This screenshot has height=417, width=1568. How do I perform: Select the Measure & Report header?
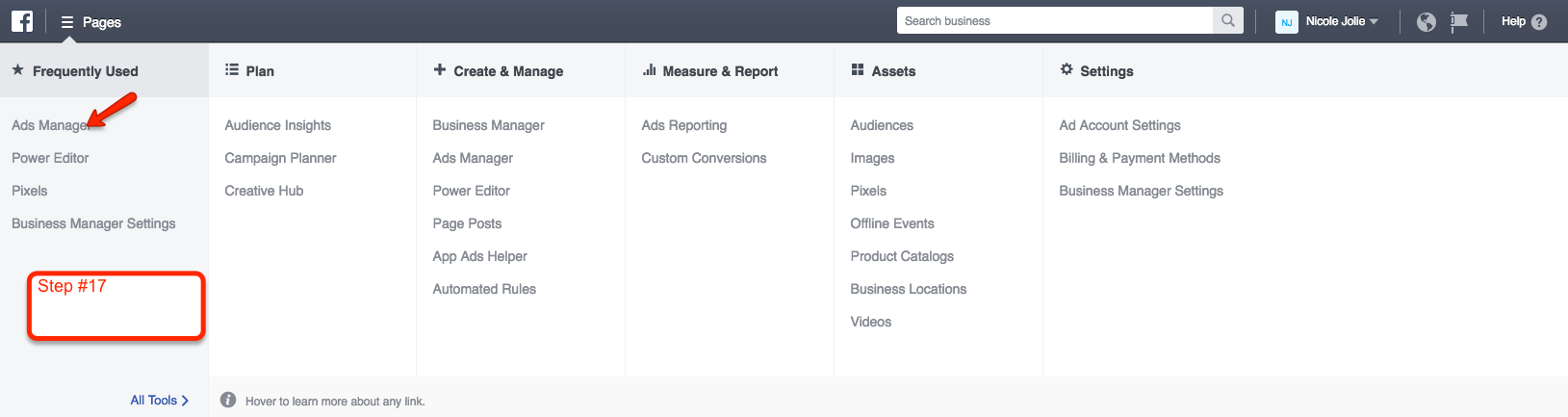pyautogui.click(x=720, y=71)
